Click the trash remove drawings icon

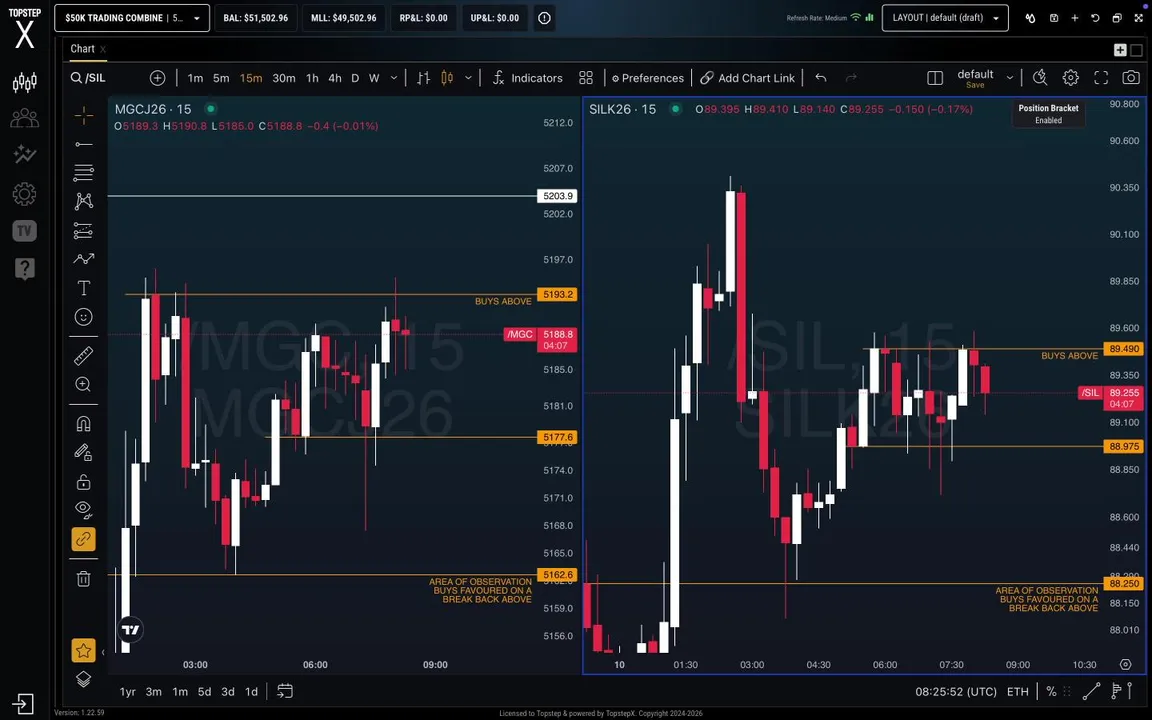point(84,579)
